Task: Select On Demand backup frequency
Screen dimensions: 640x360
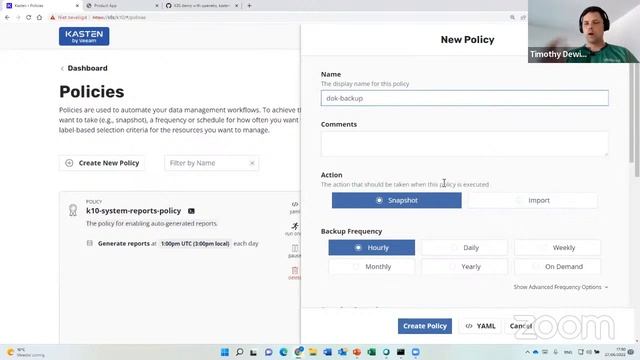Action: [x=557, y=267]
